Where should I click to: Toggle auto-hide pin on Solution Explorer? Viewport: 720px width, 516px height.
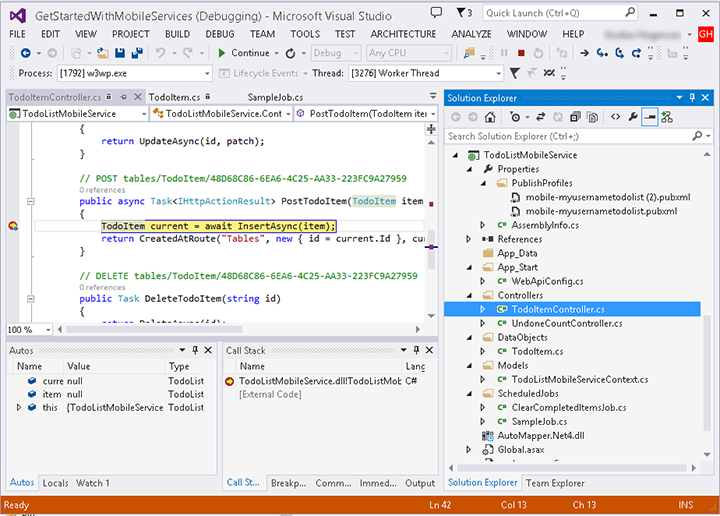click(692, 97)
